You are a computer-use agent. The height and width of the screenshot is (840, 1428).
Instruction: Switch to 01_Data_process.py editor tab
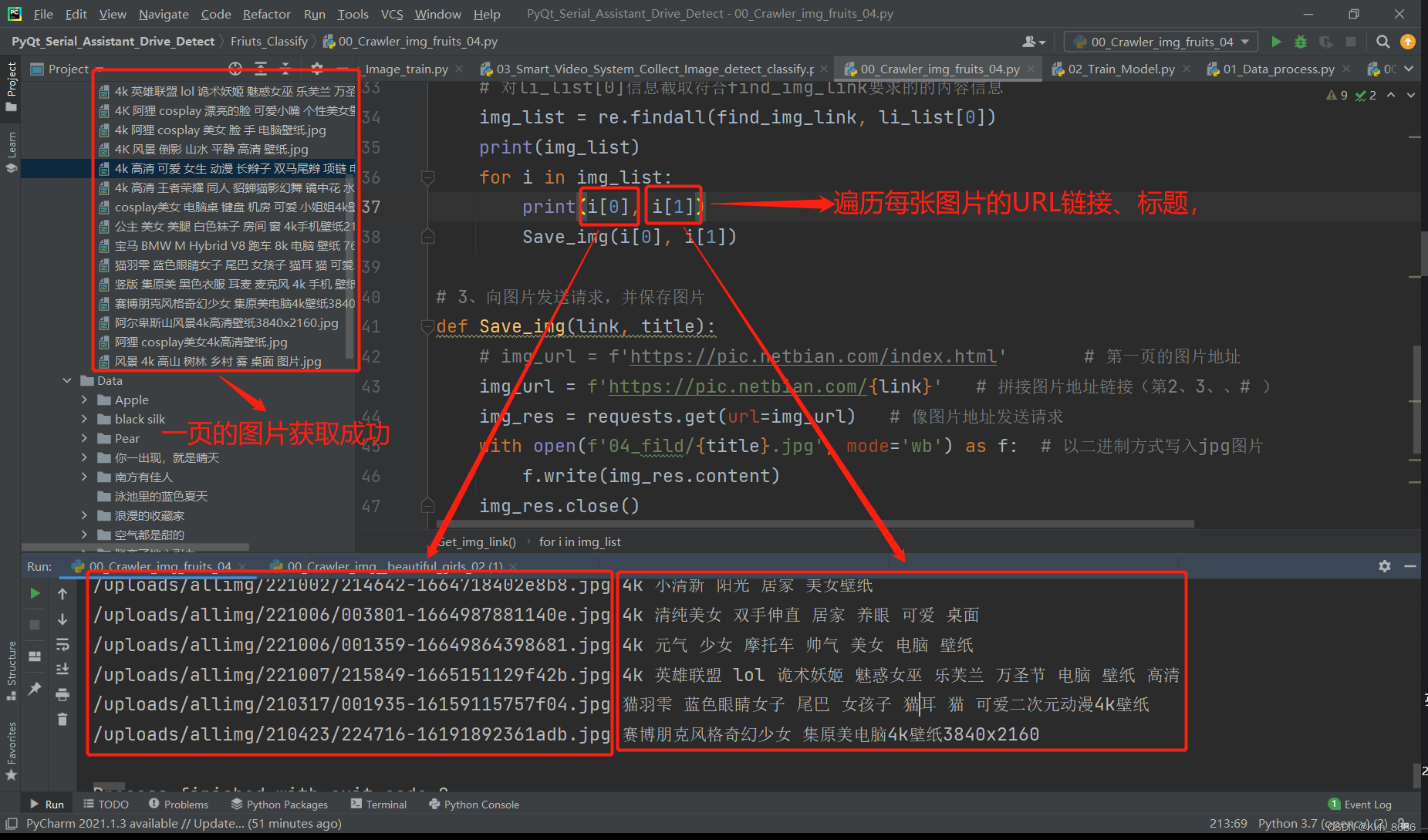coord(1278,69)
